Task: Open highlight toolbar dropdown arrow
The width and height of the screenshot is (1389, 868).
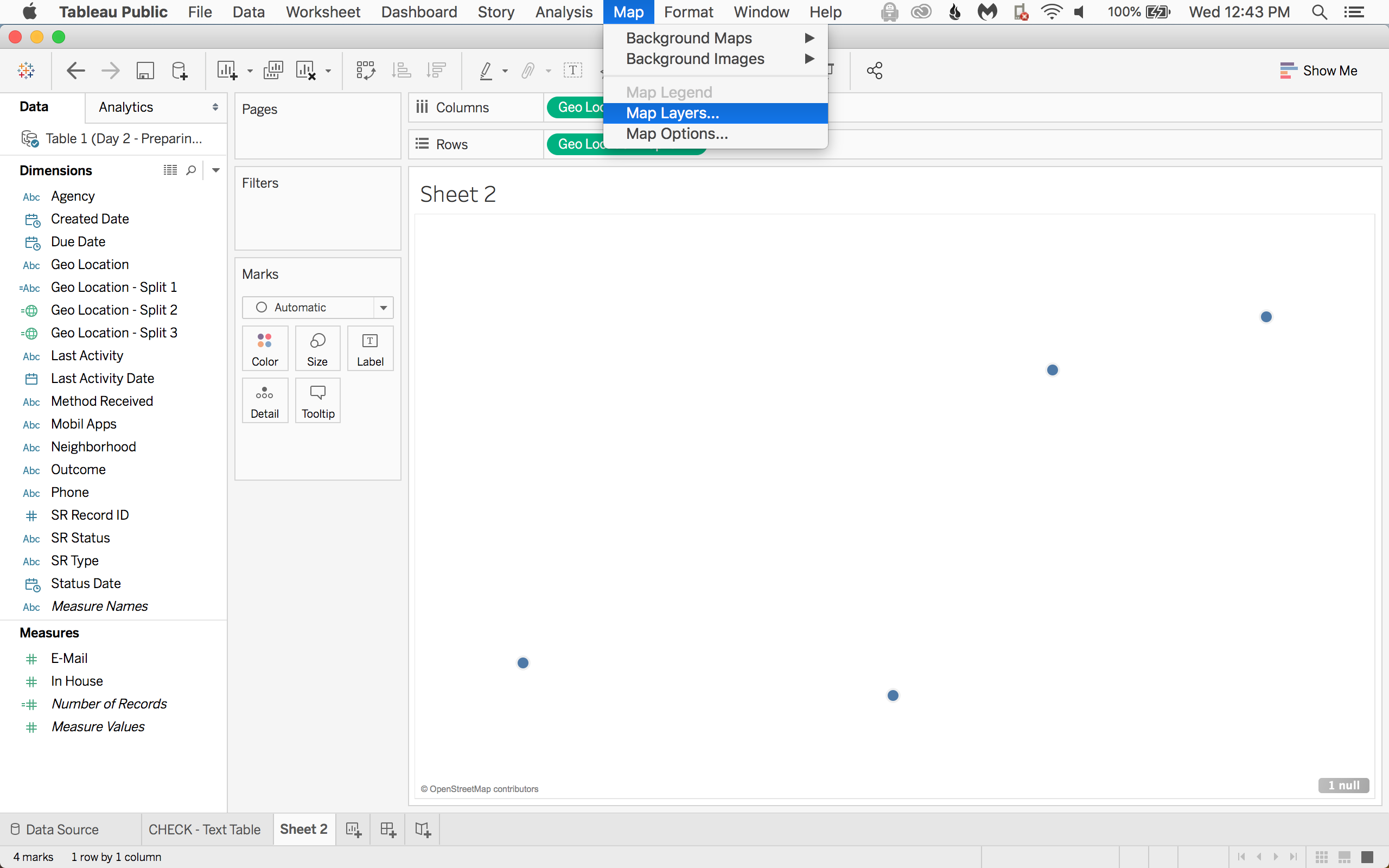Action: 505,71
